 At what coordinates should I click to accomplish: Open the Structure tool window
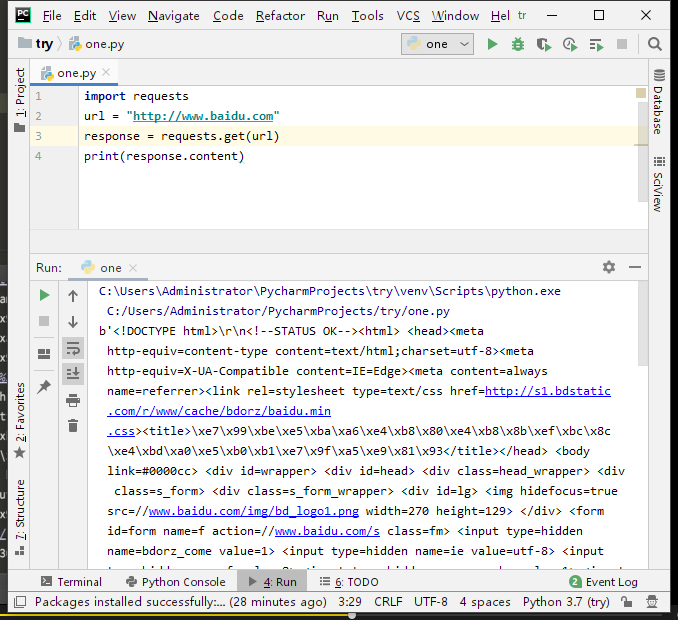19,517
